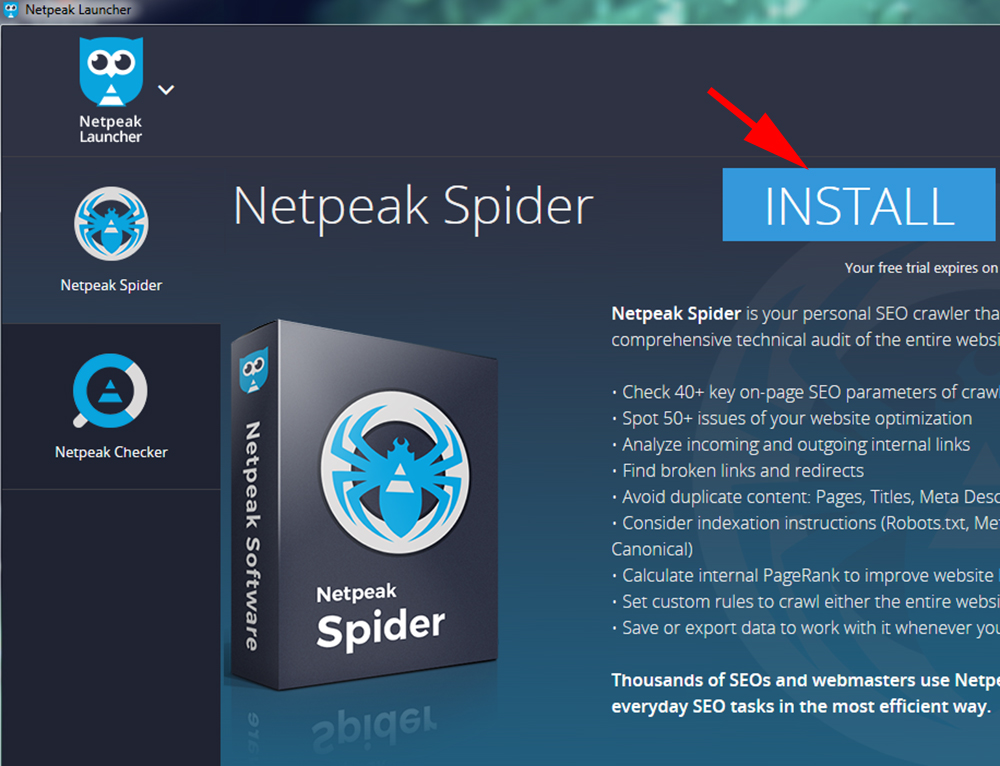Expand the dropdown arrow beside Netpeak Launcher
Viewport: 1000px width, 766px height.
(165, 90)
